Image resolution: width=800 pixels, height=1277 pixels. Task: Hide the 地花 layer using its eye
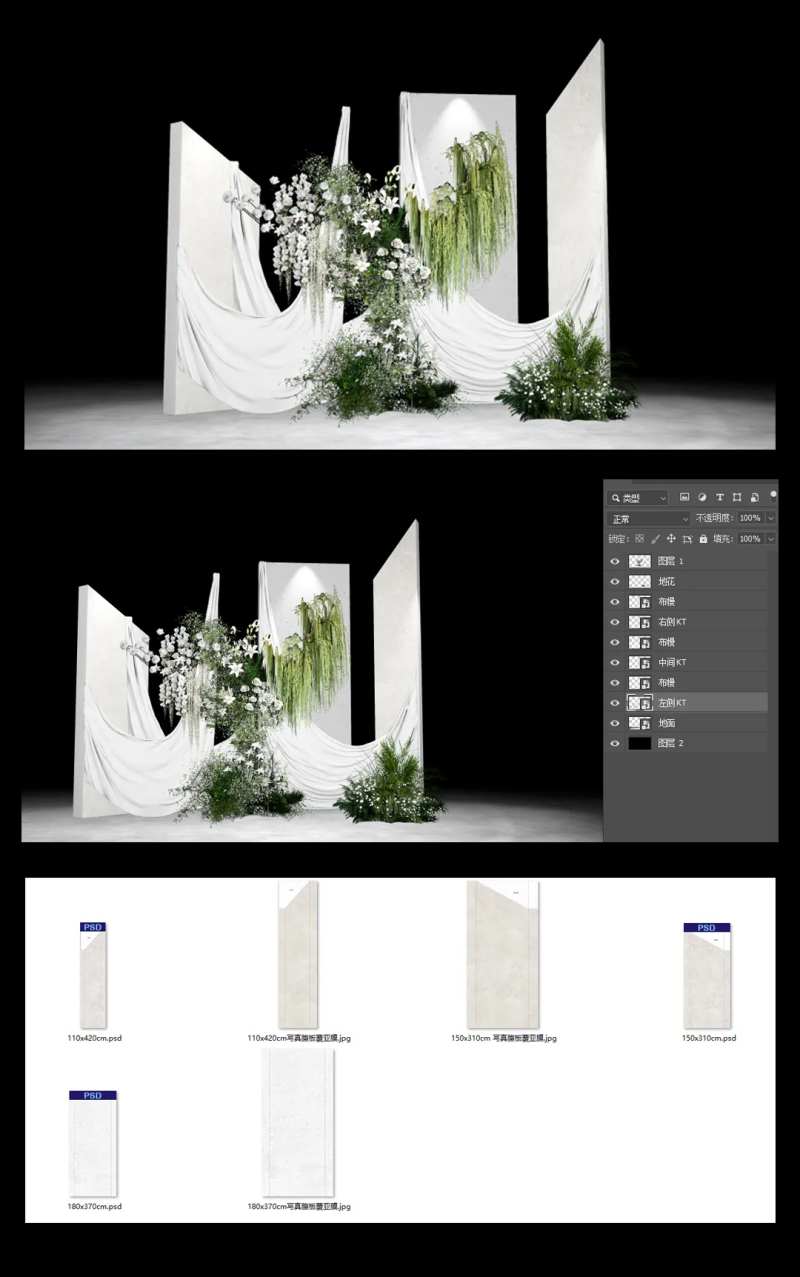[x=615, y=582]
